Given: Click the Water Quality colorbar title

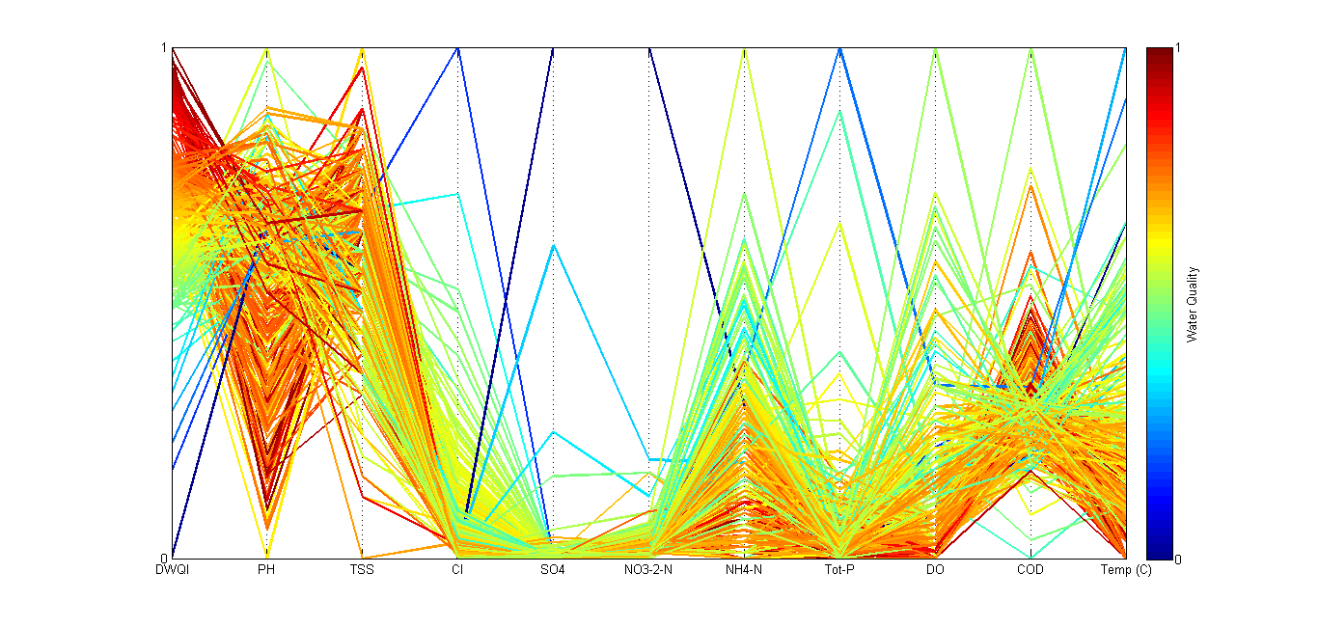Looking at the screenshot, I should [1192, 304].
